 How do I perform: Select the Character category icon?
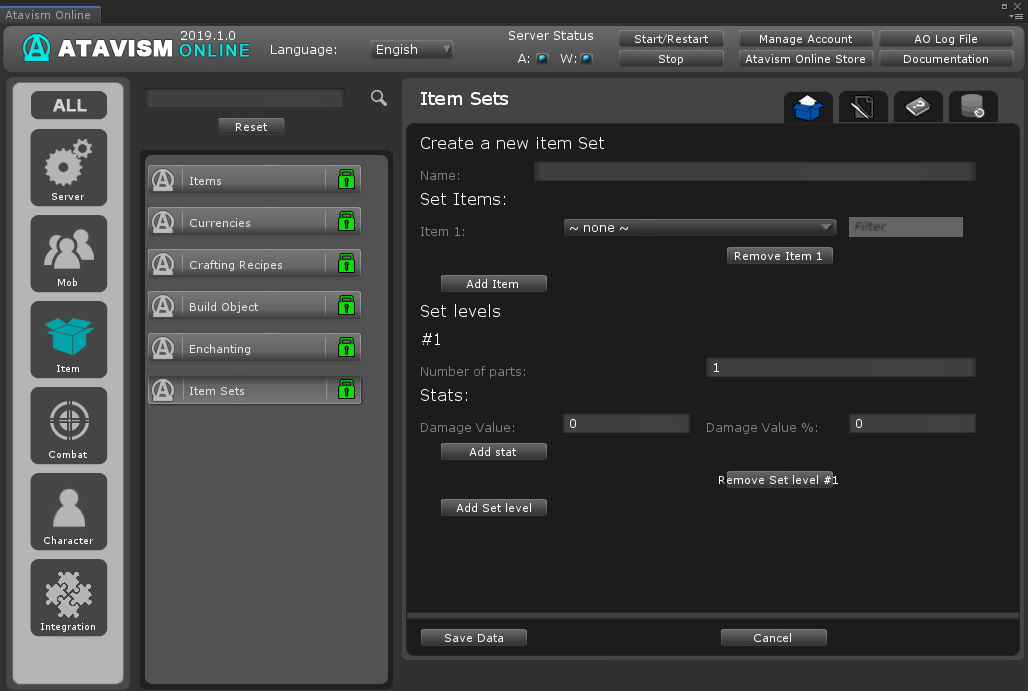tap(68, 511)
